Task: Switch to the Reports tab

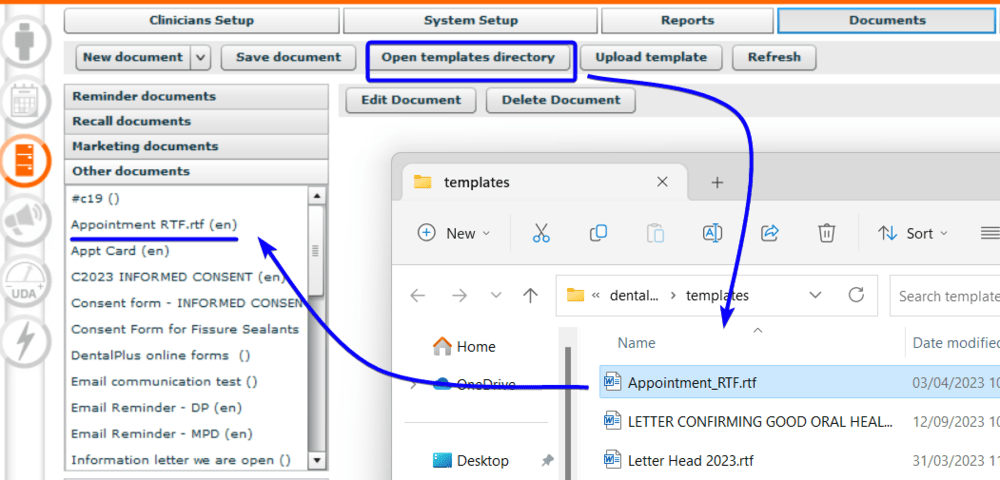Action: [687, 20]
